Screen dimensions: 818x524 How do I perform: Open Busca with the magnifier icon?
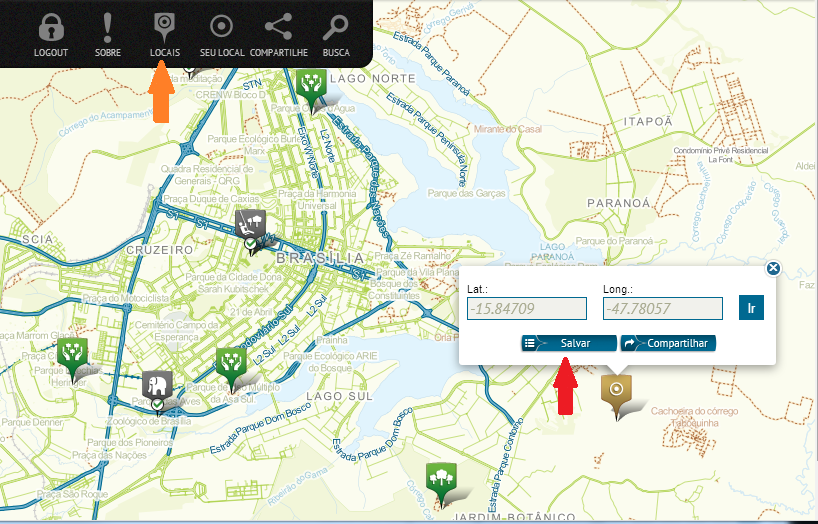336,27
